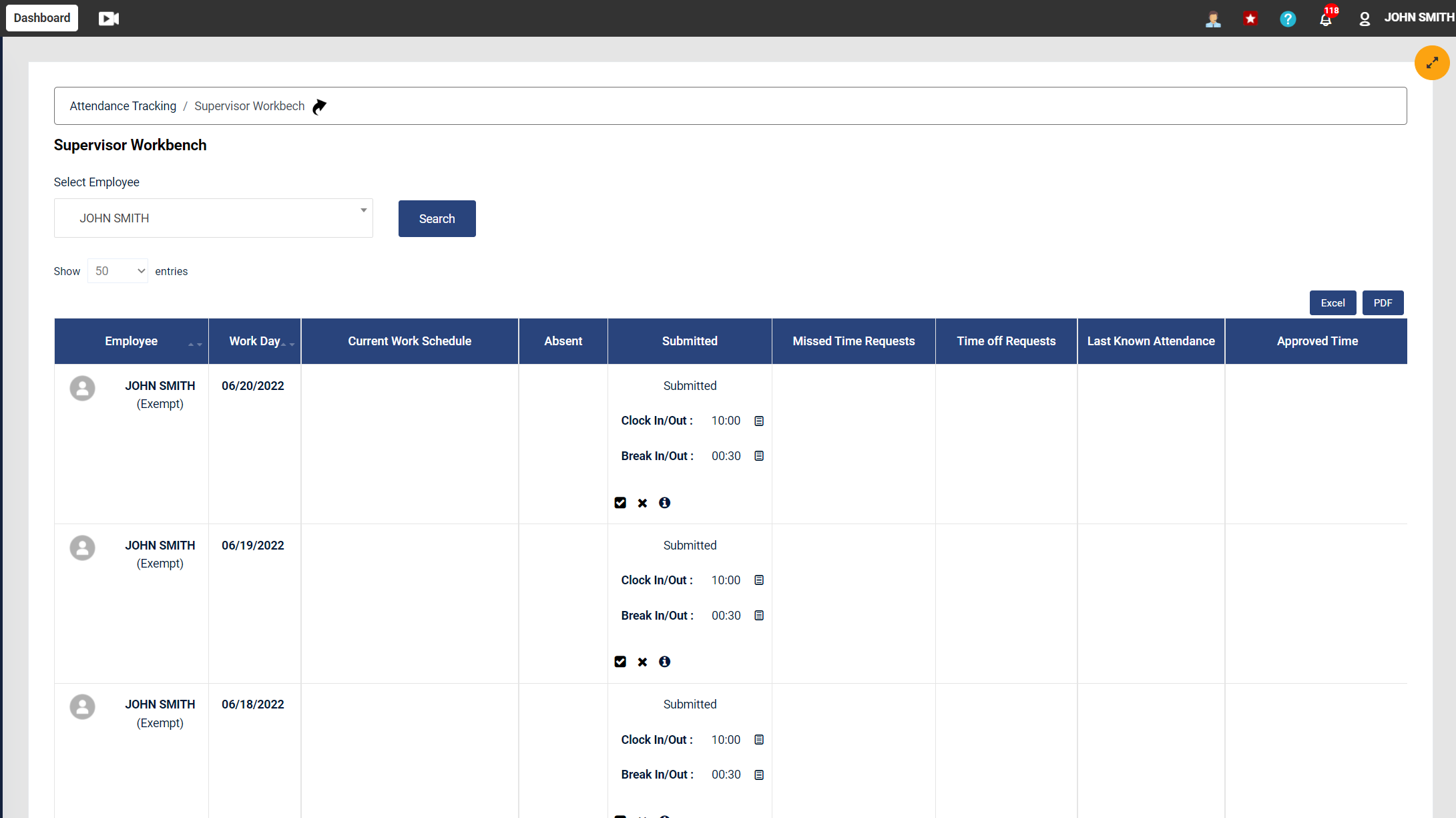Viewport: 1456px width, 818px height.
Task: Open the blue help question mark icon
Action: pyautogui.click(x=1288, y=19)
